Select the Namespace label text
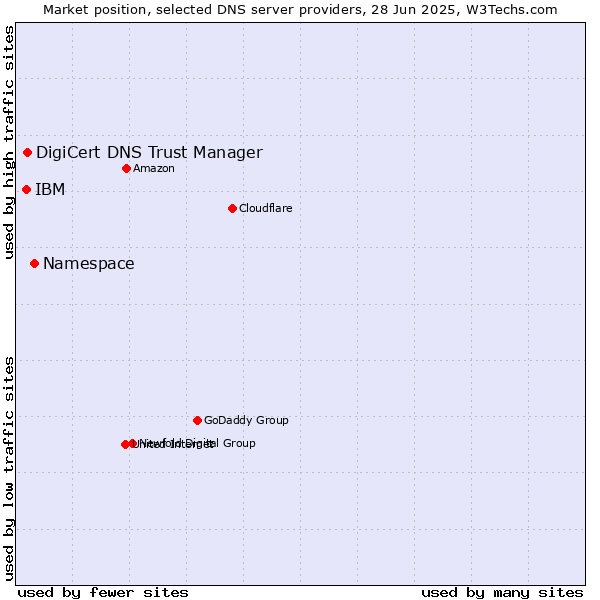Screen dimensions: 600x600 [x=89, y=264]
